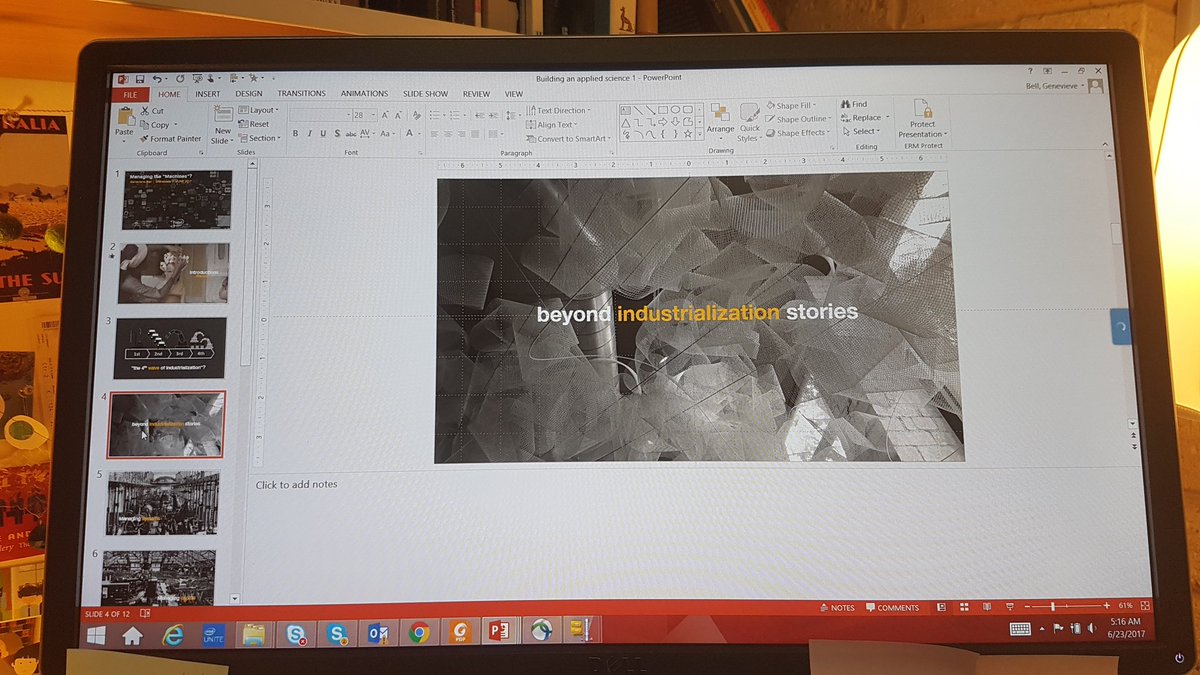
Task: Click the zoom slider handle in status bar
Action: 1052,606
